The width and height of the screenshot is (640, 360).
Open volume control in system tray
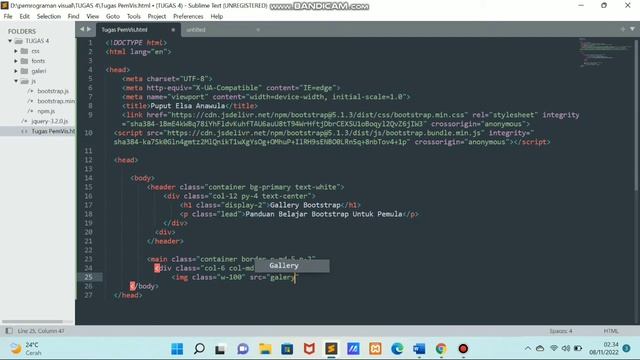click(x=566, y=349)
